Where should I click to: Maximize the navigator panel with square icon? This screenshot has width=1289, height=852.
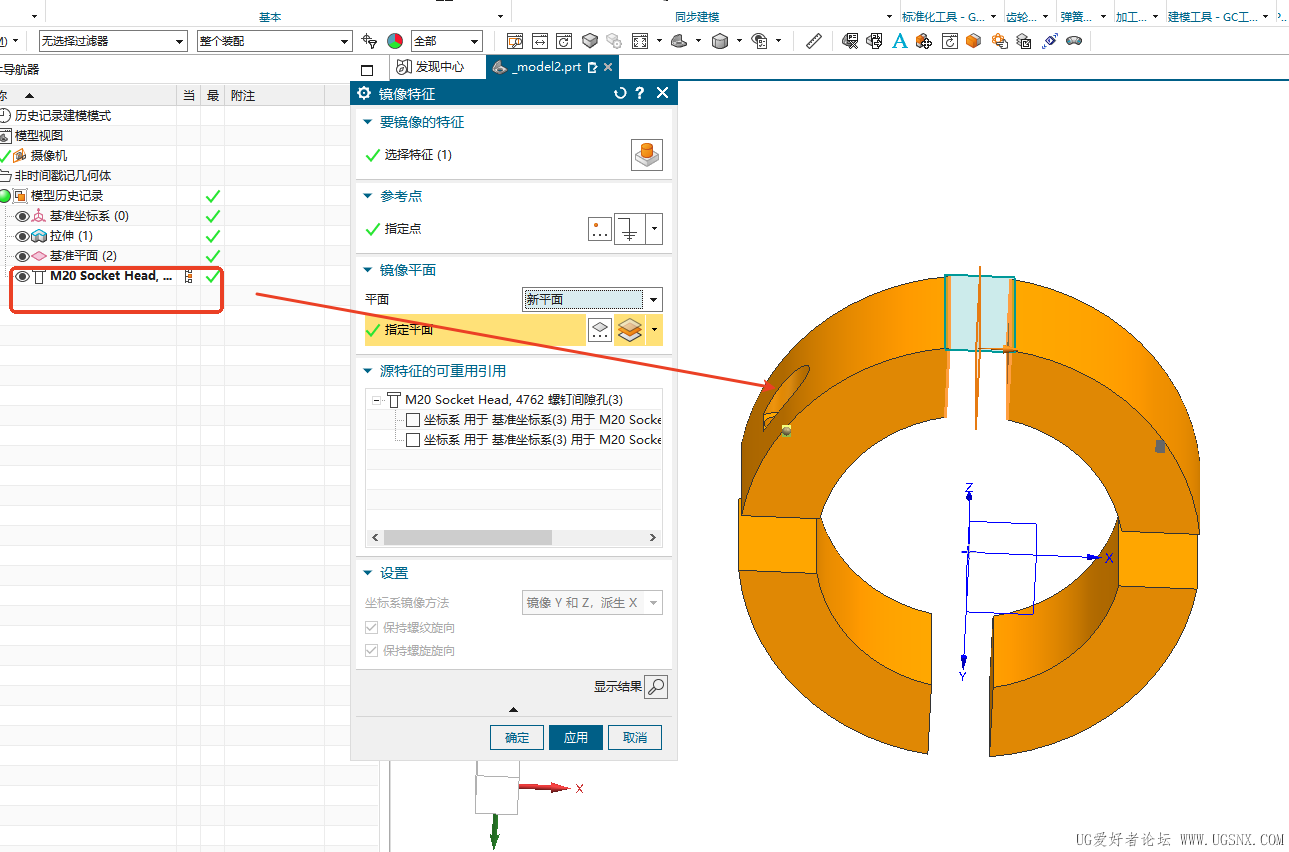click(x=367, y=70)
